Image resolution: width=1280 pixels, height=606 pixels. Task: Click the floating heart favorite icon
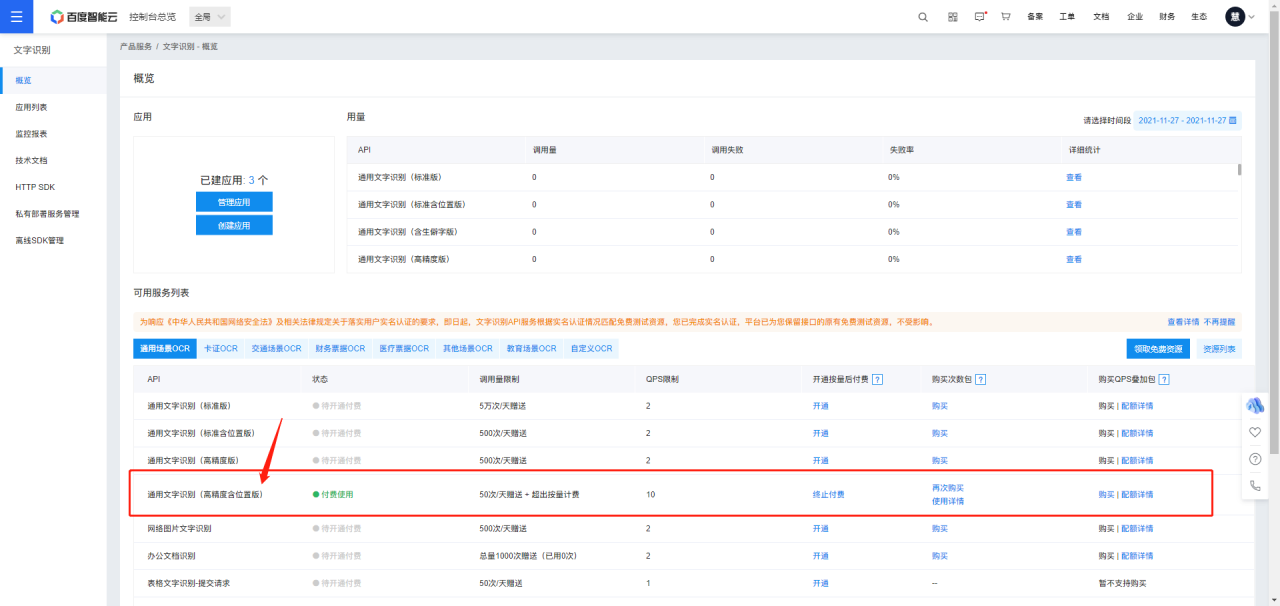coord(1255,432)
